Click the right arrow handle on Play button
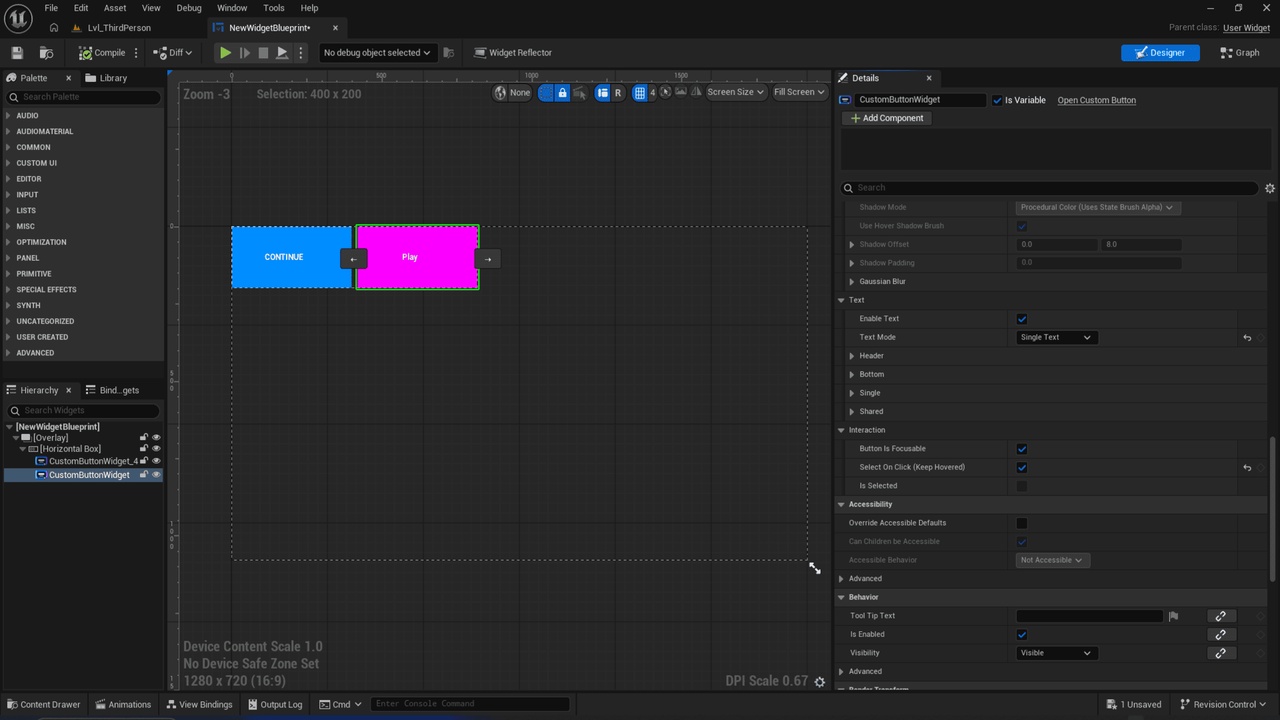 point(488,259)
